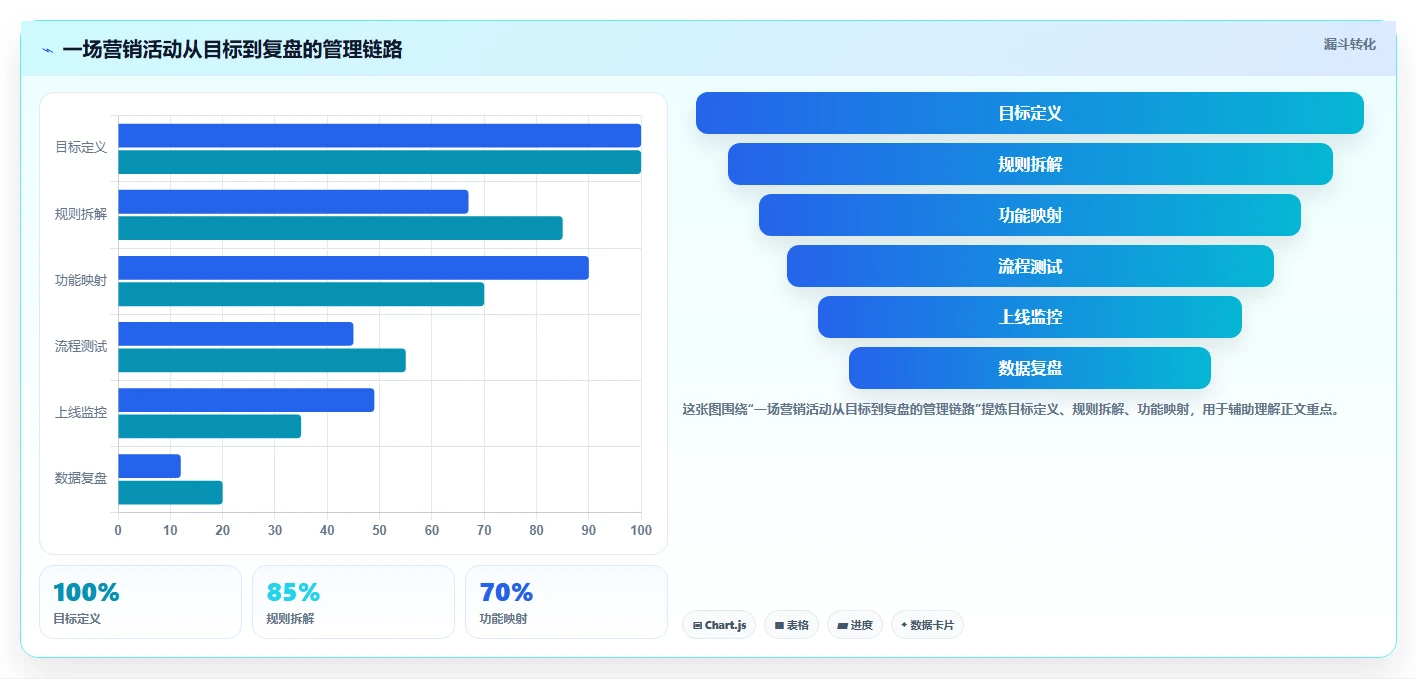Click the 70% 功能映射 stat card
Viewport: 1417px width, 679px height.
566,602
